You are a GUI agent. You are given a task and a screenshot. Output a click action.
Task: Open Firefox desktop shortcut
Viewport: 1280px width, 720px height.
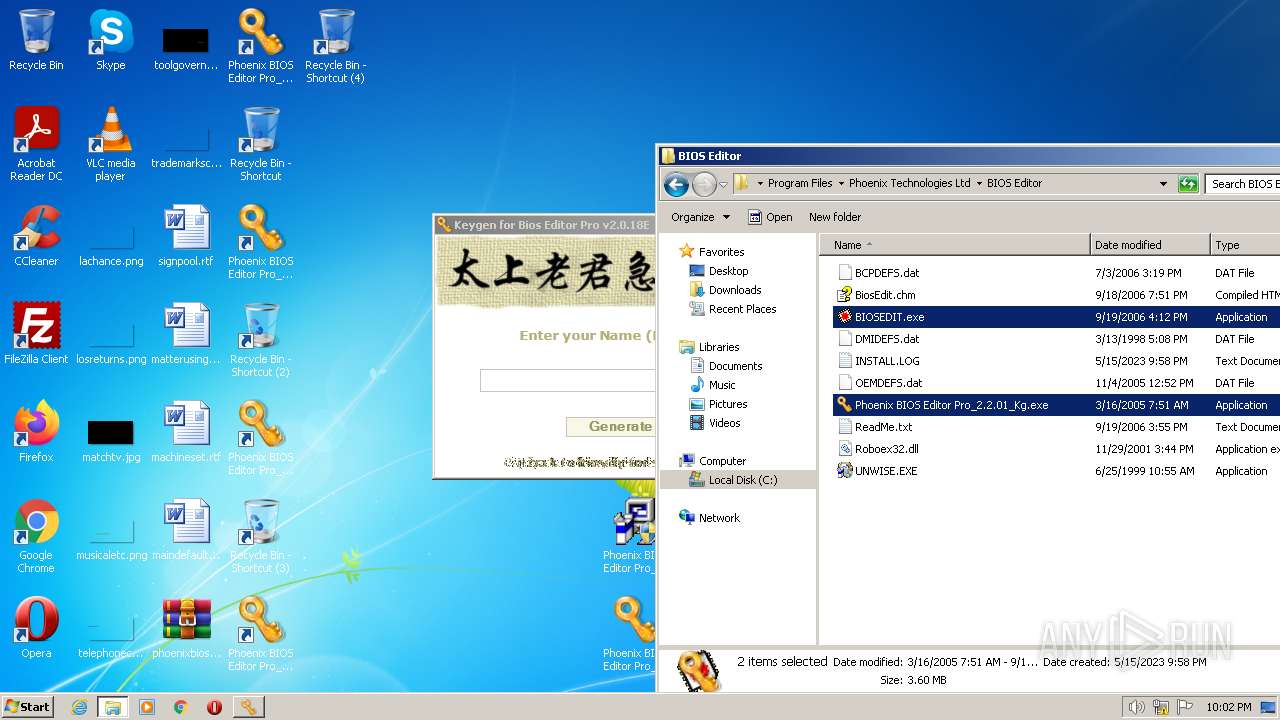point(36,432)
